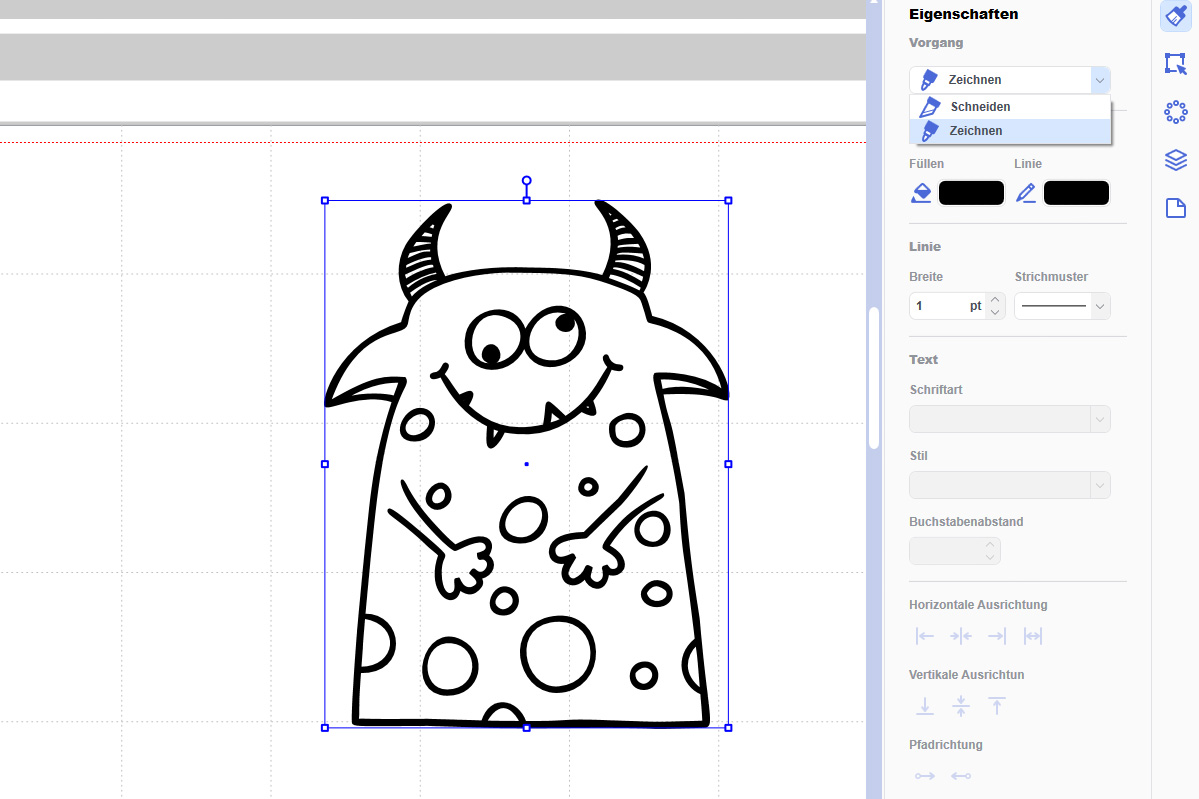Collapse the Vorgang dropdown arrow

pos(1100,80)
